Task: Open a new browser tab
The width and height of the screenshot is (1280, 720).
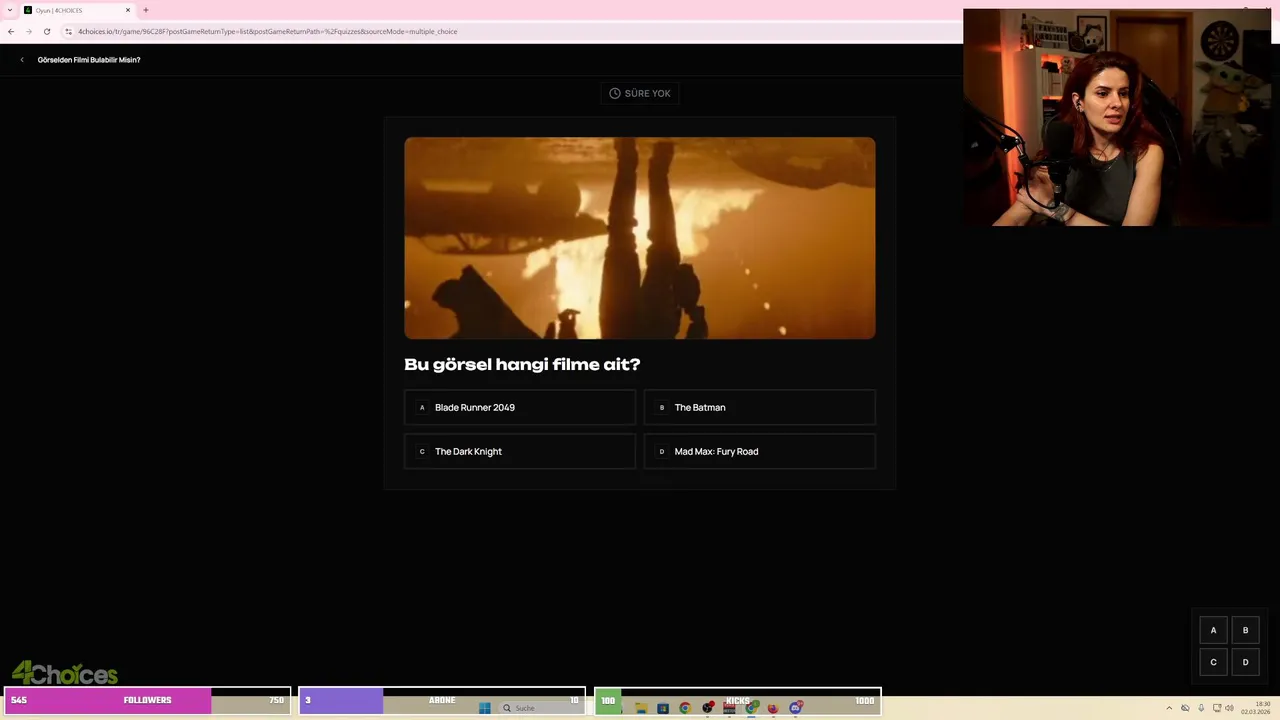Action: pyautogui.click(x=145, y=10)
